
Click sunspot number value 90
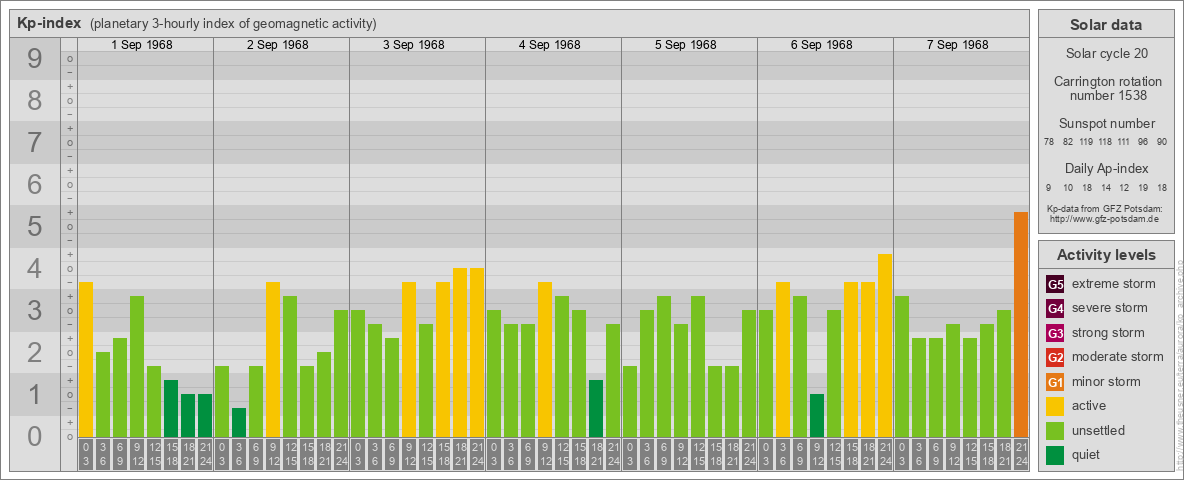coord(1161,142)
